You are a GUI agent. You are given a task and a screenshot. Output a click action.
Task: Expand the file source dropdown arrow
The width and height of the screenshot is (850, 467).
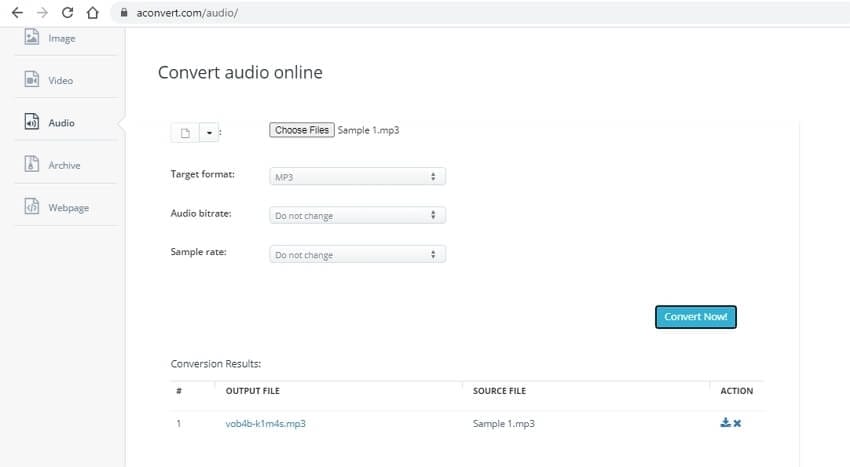point(209,133)
